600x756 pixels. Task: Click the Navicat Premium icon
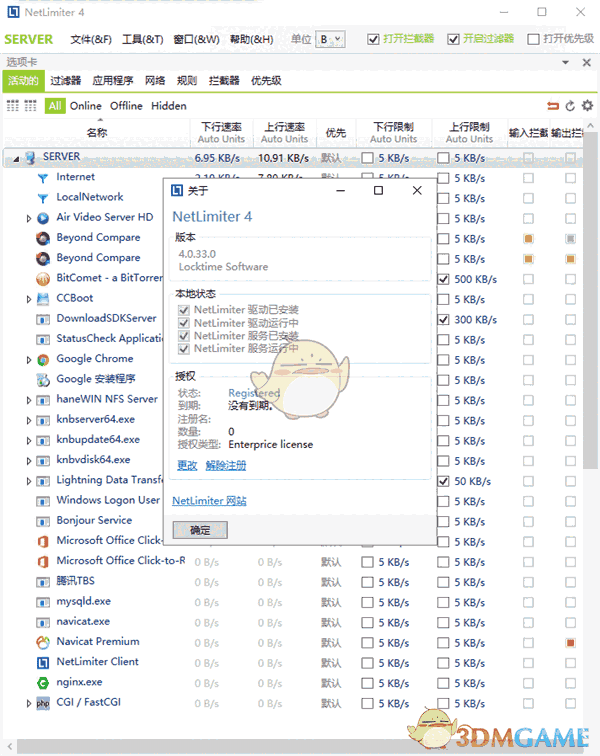pos(43,642)
